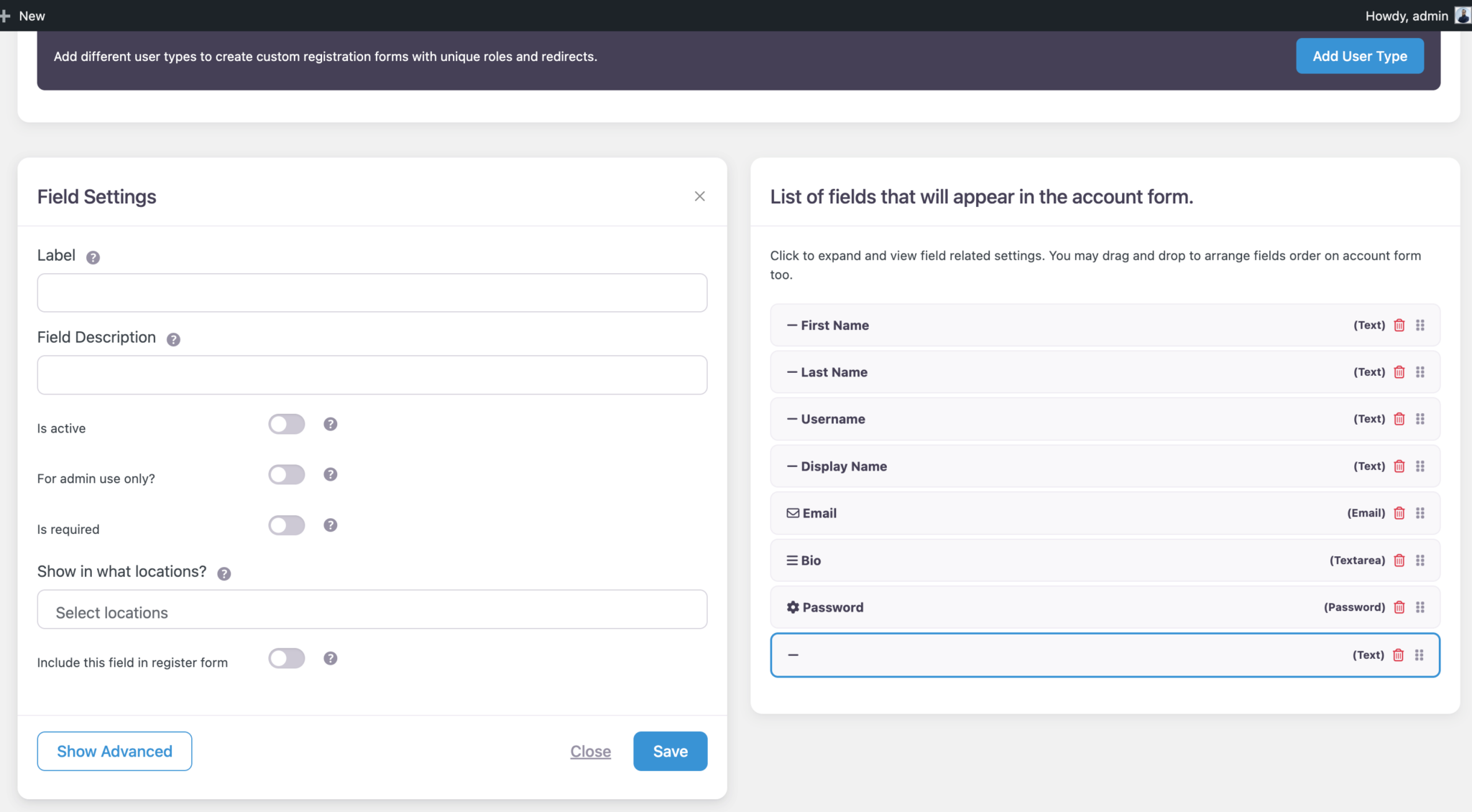The width and height of the screenshot is (1472, 812).
Task: Enable Include this field in register form
Action: click(x=287, y=658)
